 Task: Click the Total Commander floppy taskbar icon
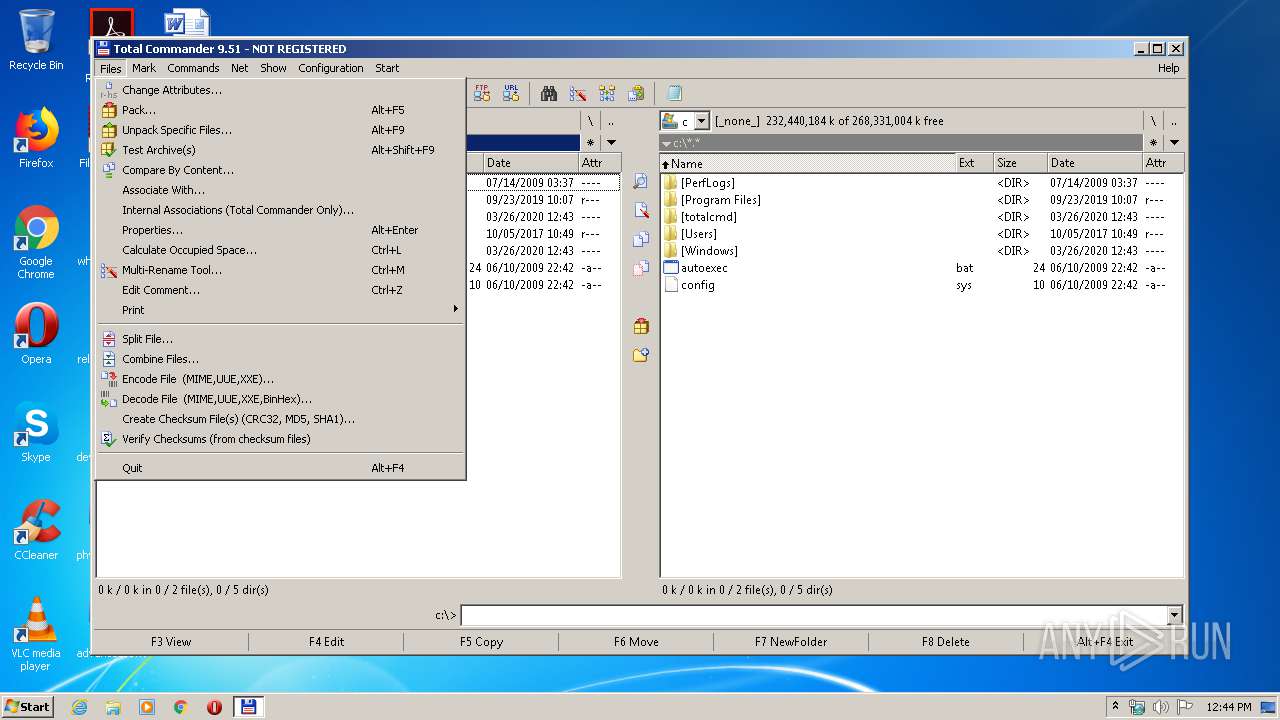(248, 707)
